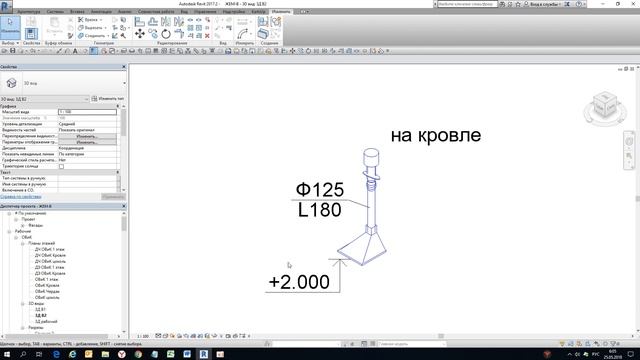This screenshot has height=360, width=640.
Task: Open the Revit application menu button
Action: coord(6,6)
